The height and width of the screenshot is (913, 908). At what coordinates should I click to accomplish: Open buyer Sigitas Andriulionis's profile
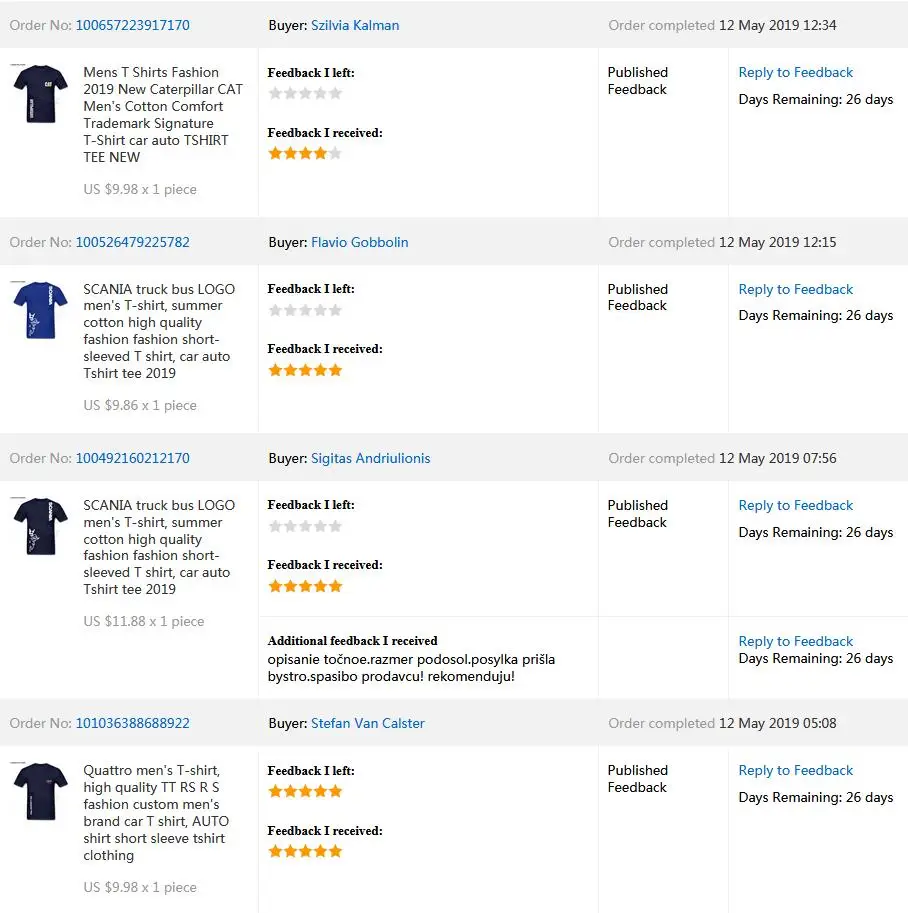click(x=370, y=458)
